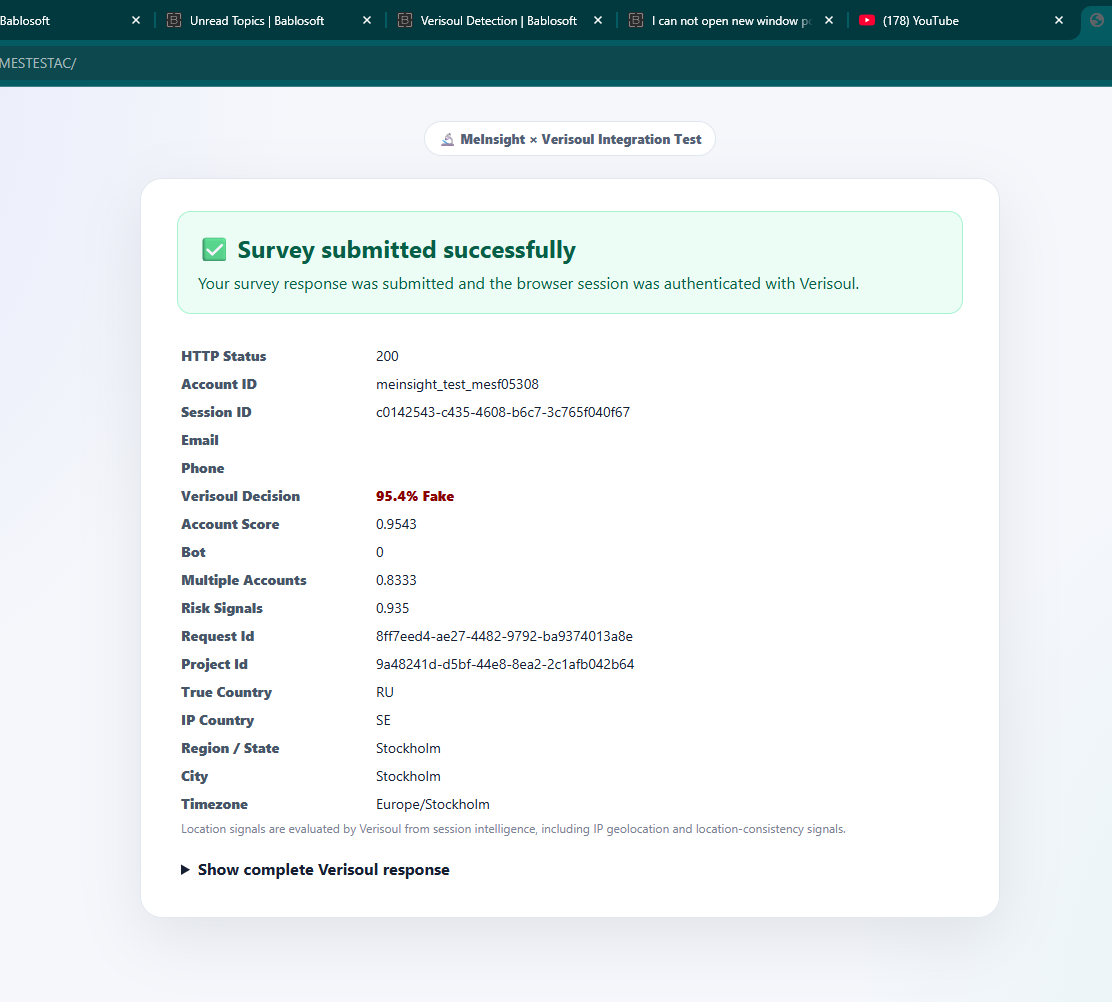Click the 'Email' field label

coord(200,440)
